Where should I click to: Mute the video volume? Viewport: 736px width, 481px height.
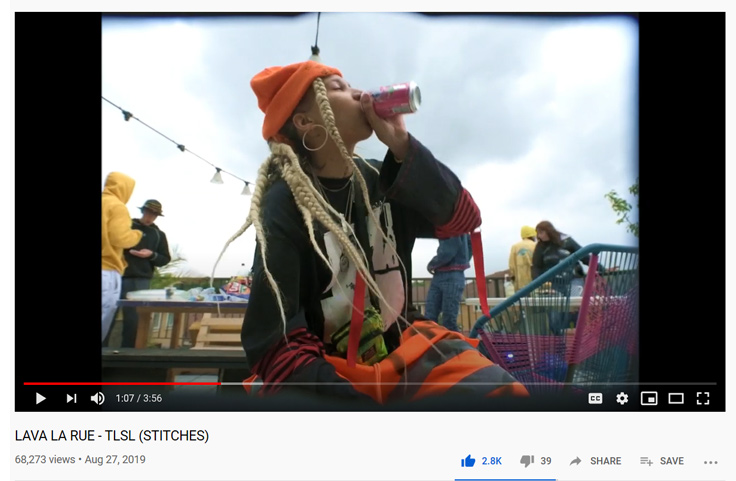click(98, 398)
